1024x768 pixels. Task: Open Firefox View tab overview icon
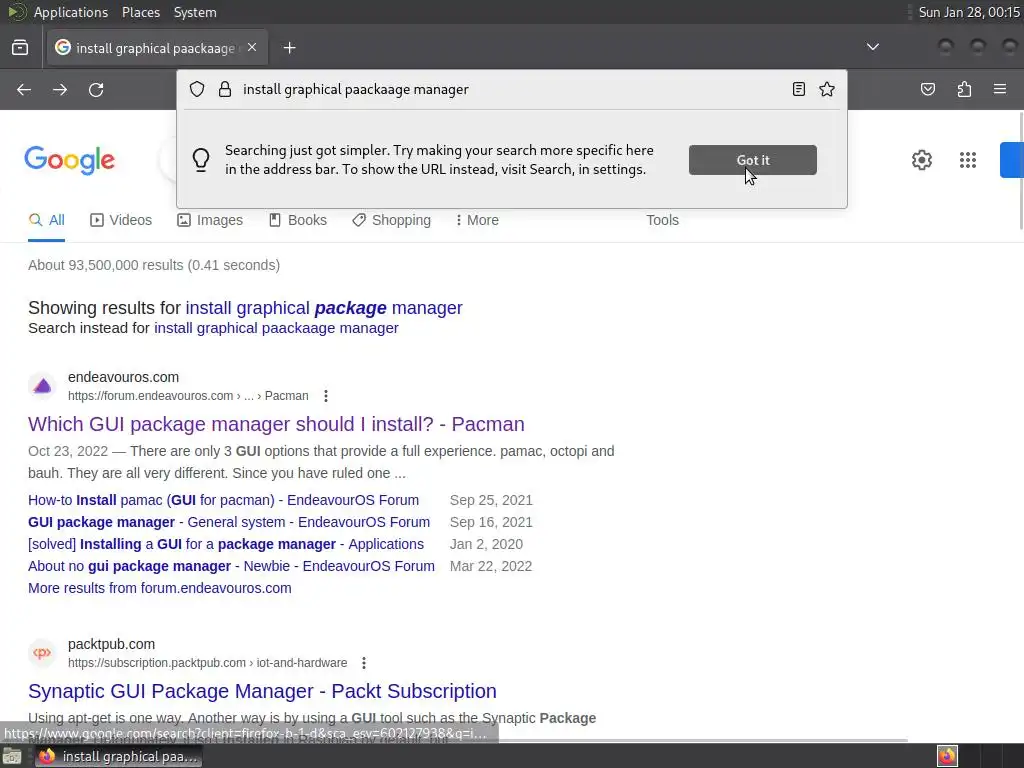pyautogui.click(x=20, y=48)
